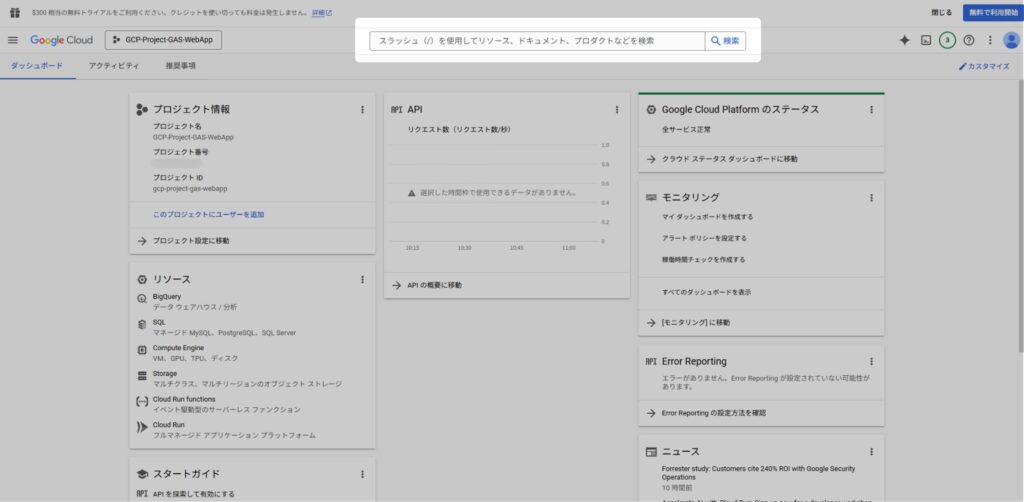The image size is (1024, 502).
Task: Open Cloud Run フルマネージド resource entry
Action: click(x=234, y=430)
